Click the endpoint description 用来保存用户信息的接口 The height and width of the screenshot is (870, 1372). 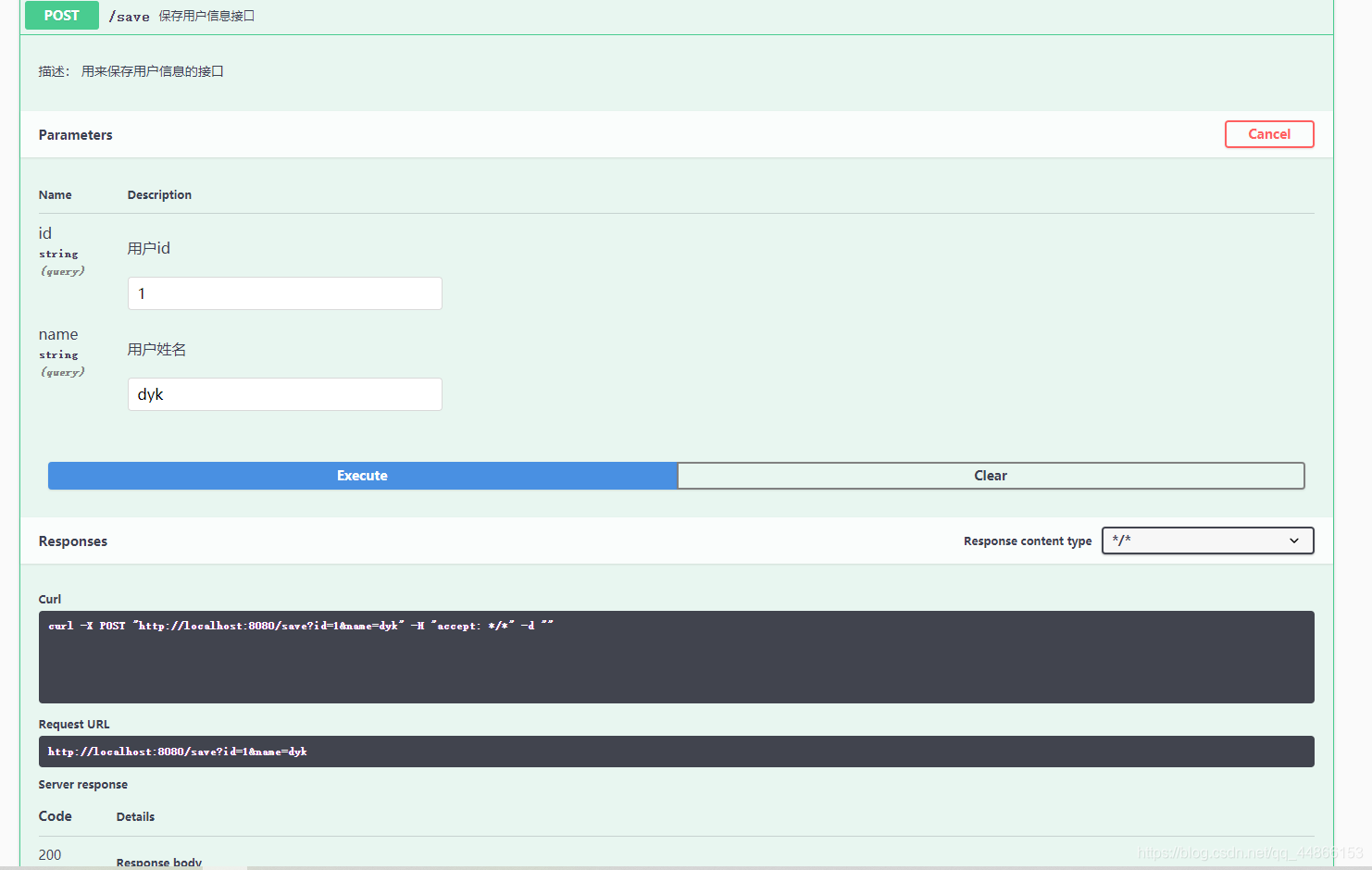153,71
